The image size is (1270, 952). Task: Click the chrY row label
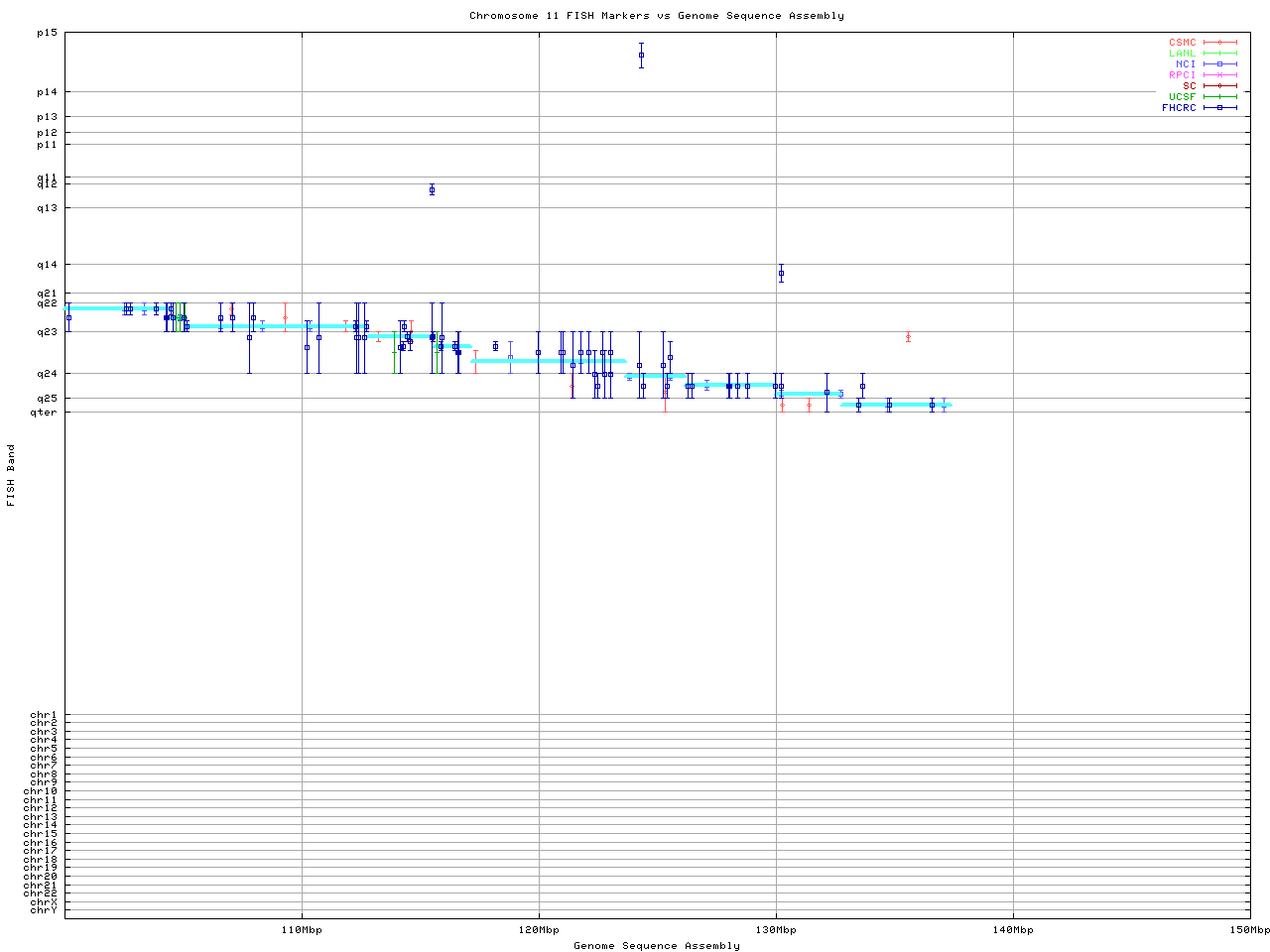point(44,910)
